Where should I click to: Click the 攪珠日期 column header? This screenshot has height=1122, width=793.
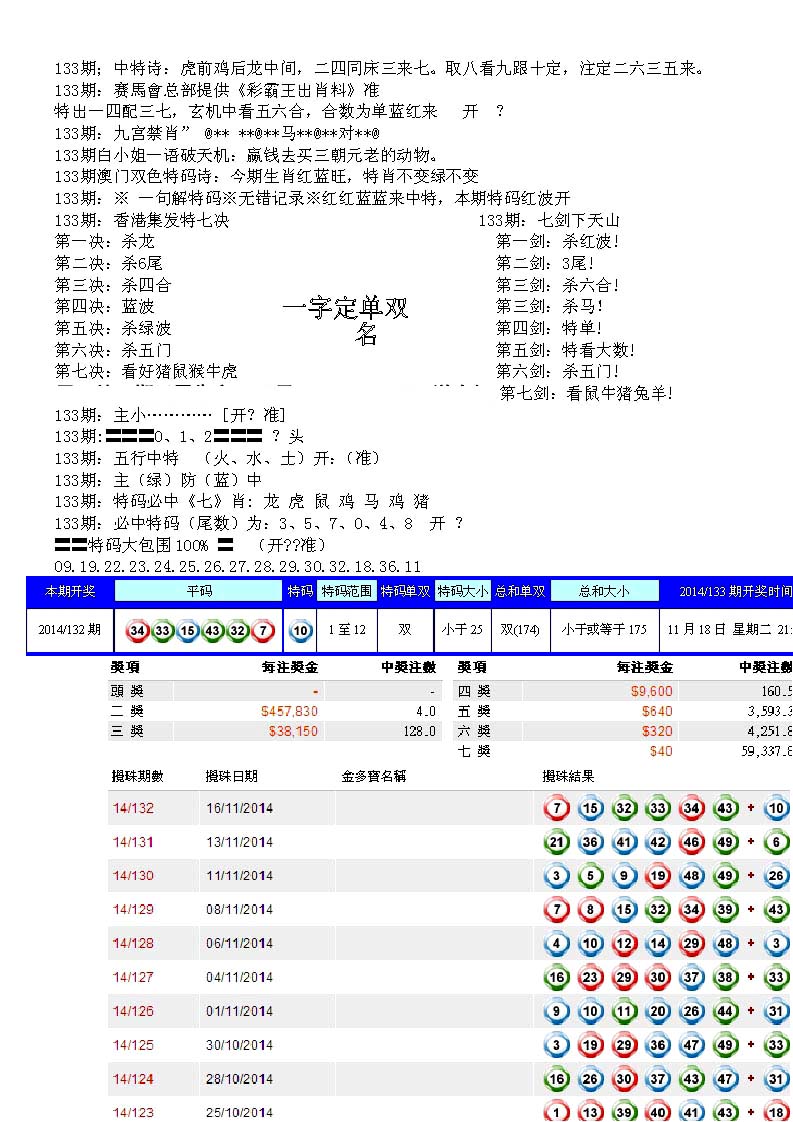231,776
